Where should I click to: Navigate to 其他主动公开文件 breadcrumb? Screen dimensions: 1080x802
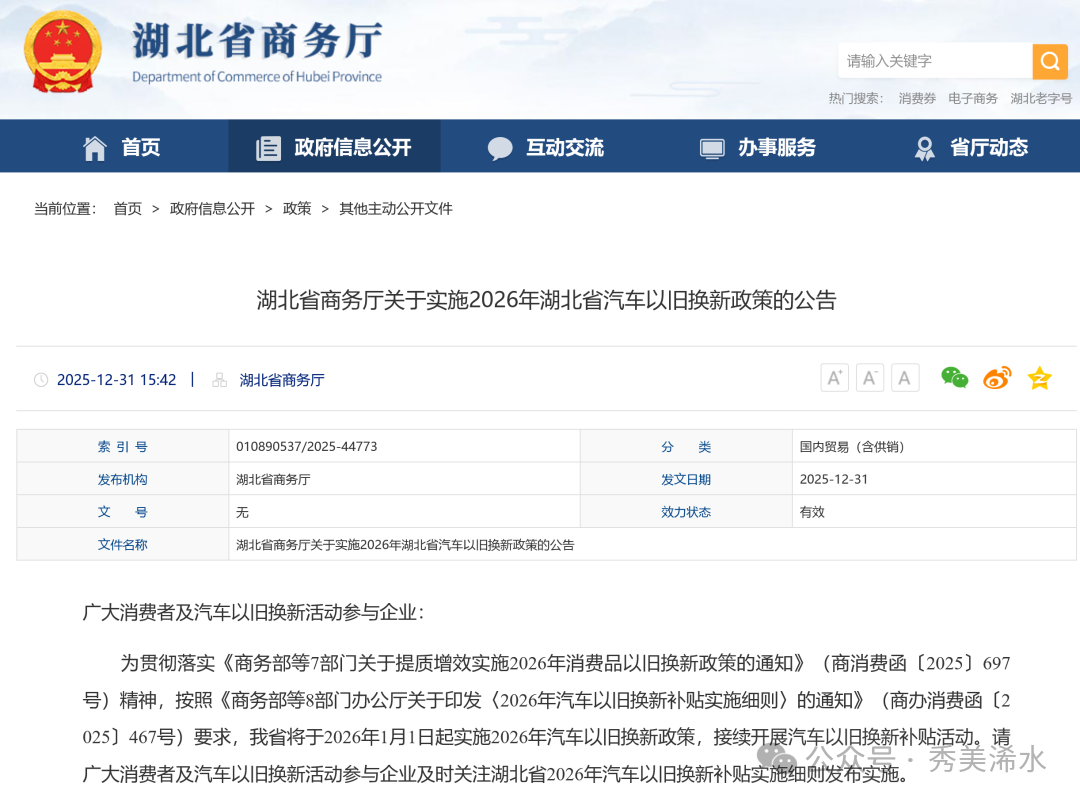pyautogui.click(x=396, y=209)
